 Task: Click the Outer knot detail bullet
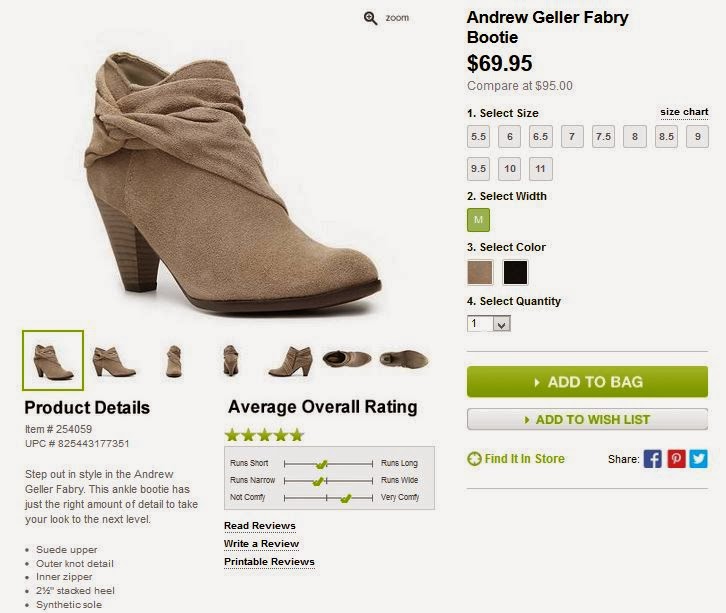pyautogui.click(x=75, y=564)
